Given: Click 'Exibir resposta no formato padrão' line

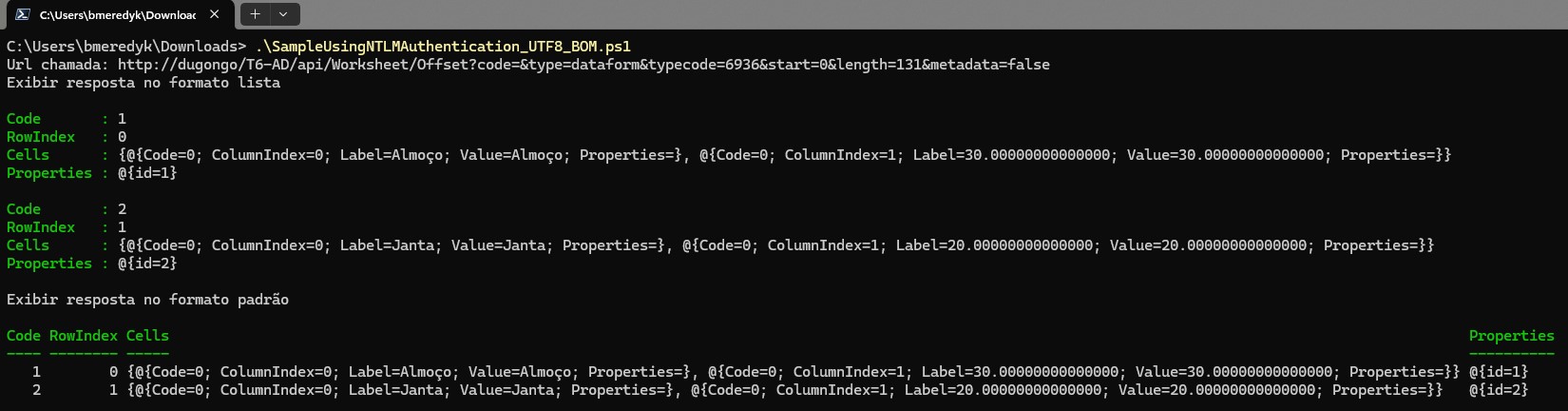Looking at the screenshot, I should coord(147,300).
